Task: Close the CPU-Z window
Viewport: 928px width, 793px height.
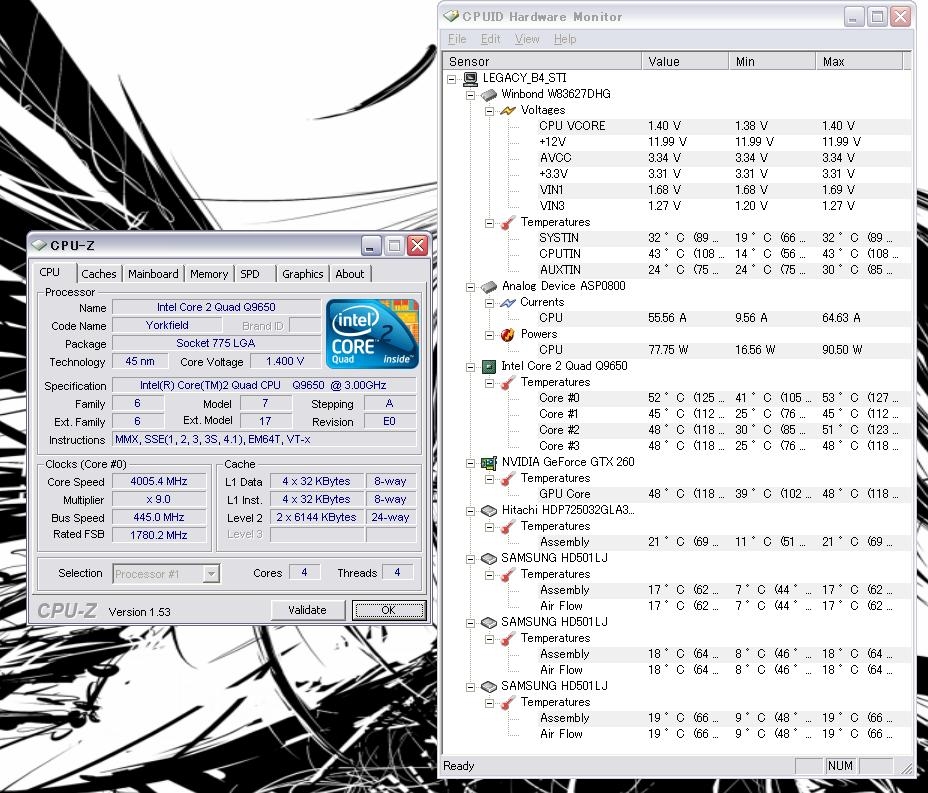Action: (418, 245)
